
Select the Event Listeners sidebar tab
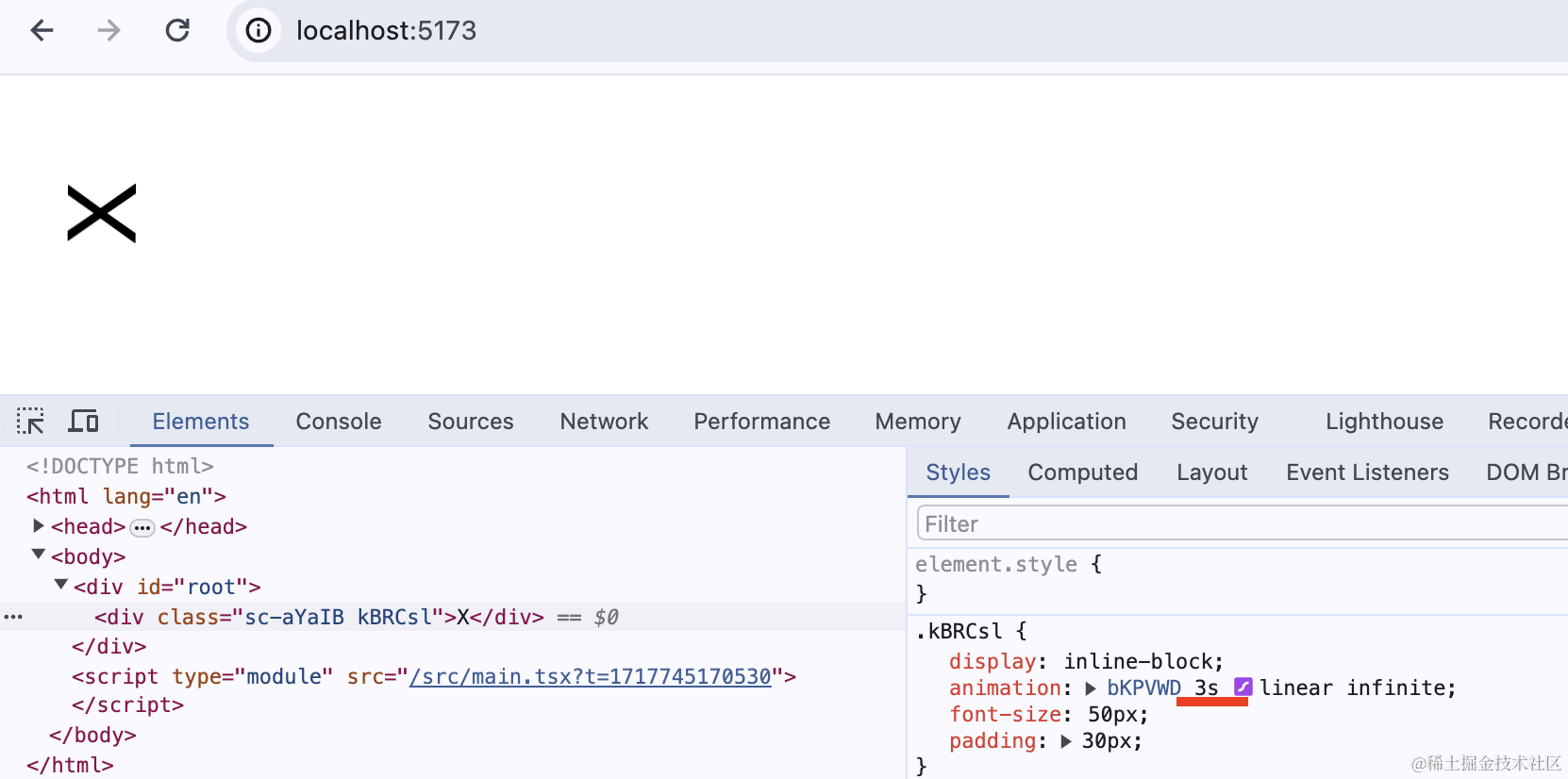pyautogui.click(x=1368, y=472)
